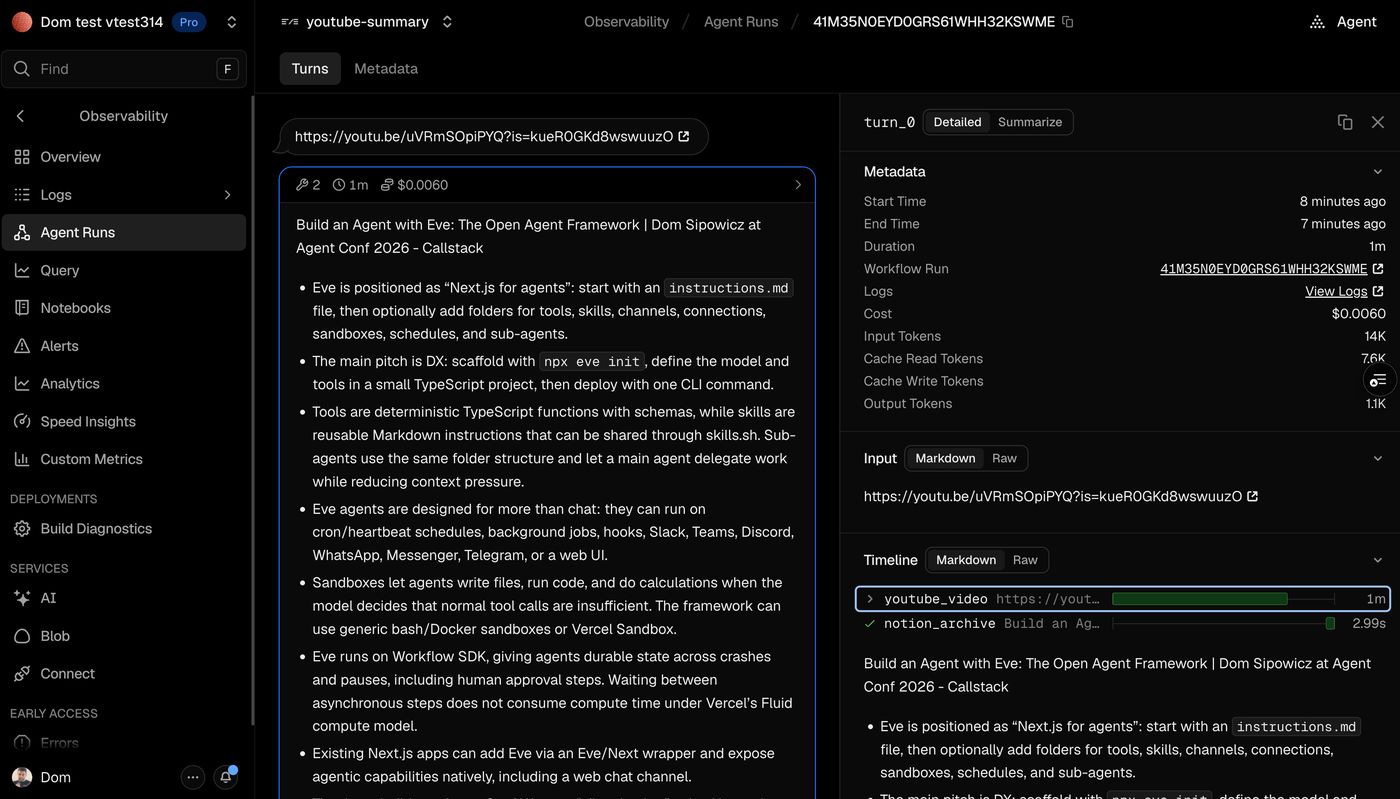Copy the run ID from the breadcrumb

point(1068,22)
